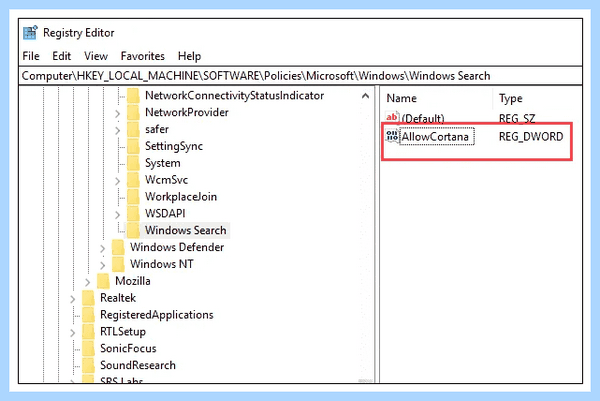Select the 'WorkplaceJoin' tree label
This screenshot has height=401, width=600.
181,197
